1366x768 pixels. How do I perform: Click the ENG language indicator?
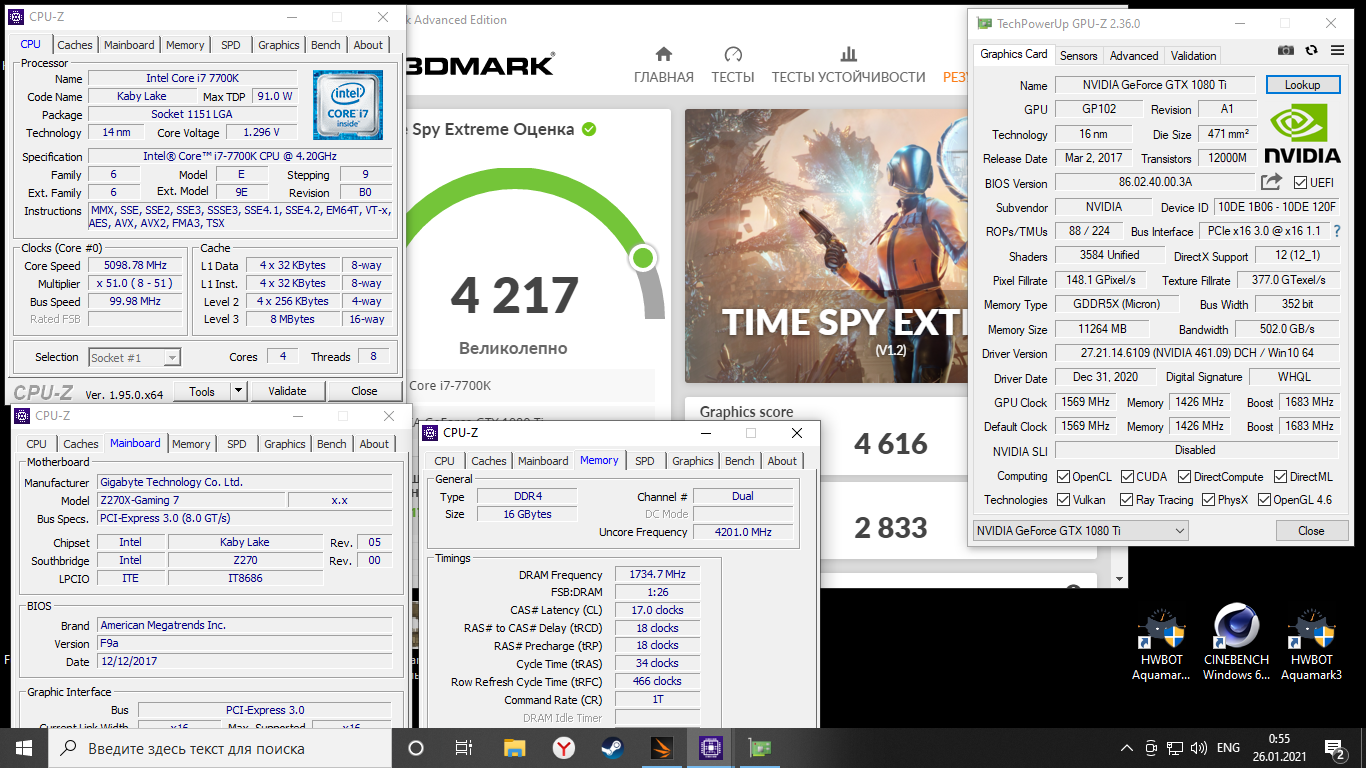1228,747
